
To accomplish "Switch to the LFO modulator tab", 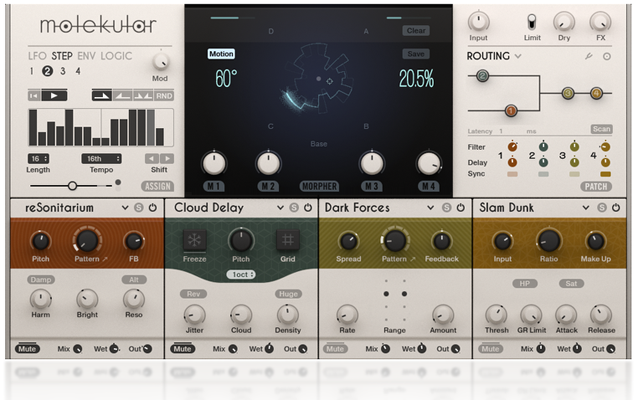I will pos(37,56).
